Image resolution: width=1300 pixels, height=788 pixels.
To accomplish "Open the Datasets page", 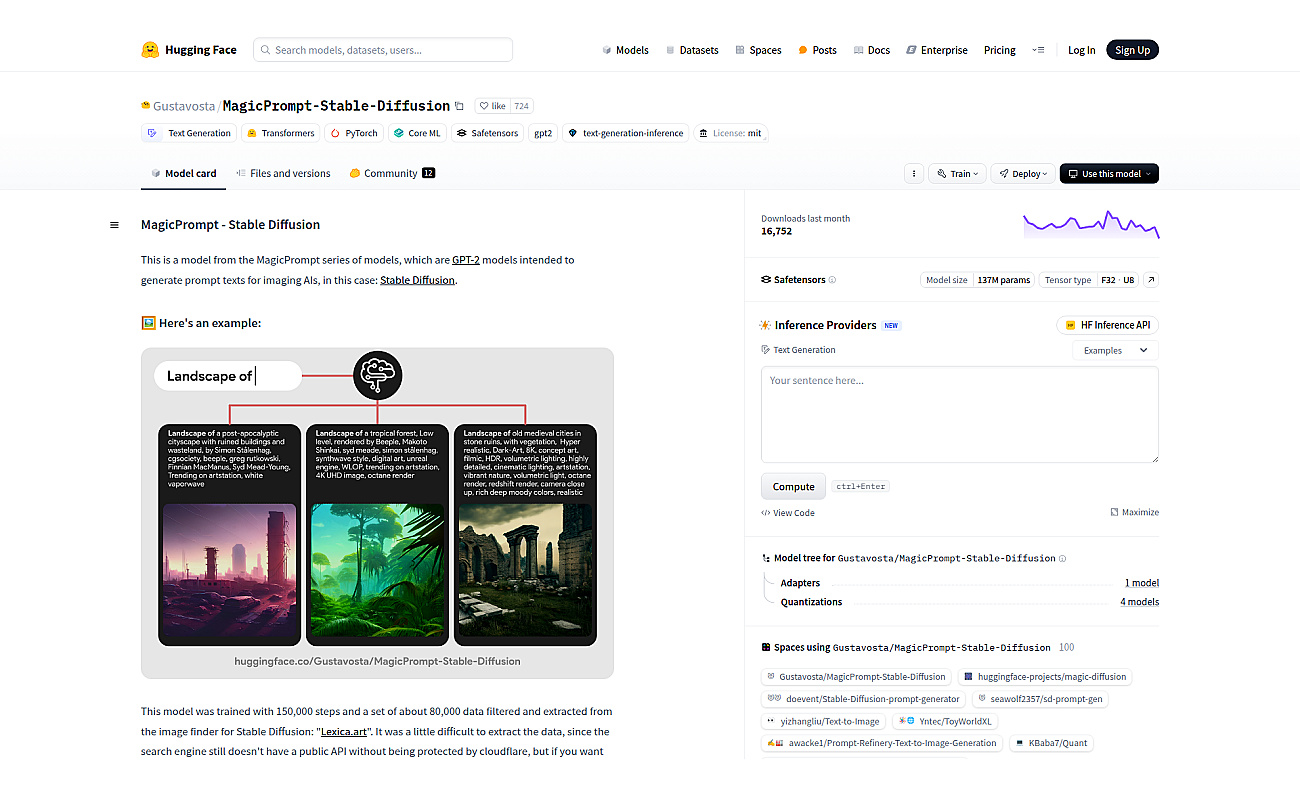I will pyautogui.click(x=691, y=50).
